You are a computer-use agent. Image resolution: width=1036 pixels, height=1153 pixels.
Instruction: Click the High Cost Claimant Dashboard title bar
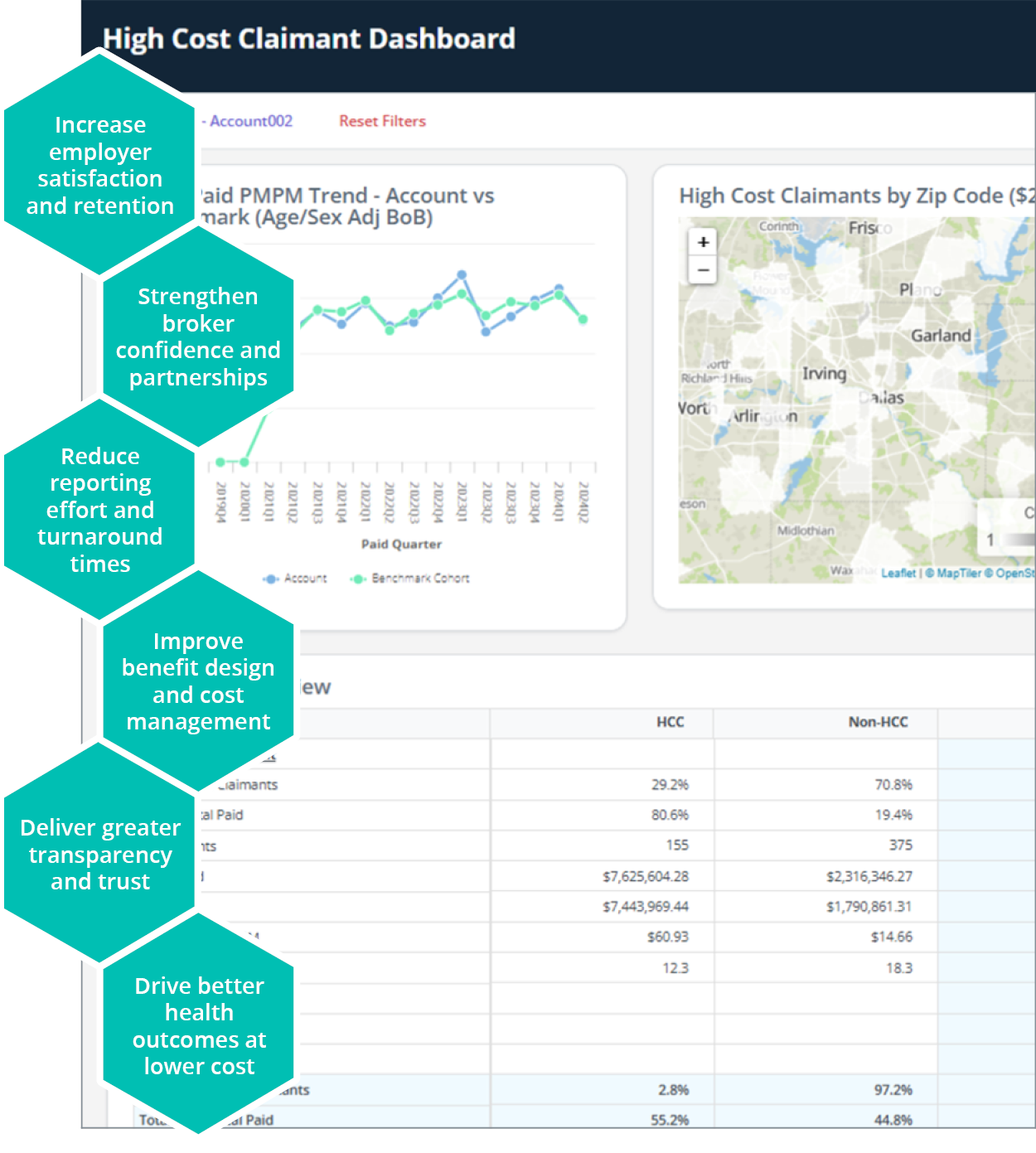click(309, 38)
